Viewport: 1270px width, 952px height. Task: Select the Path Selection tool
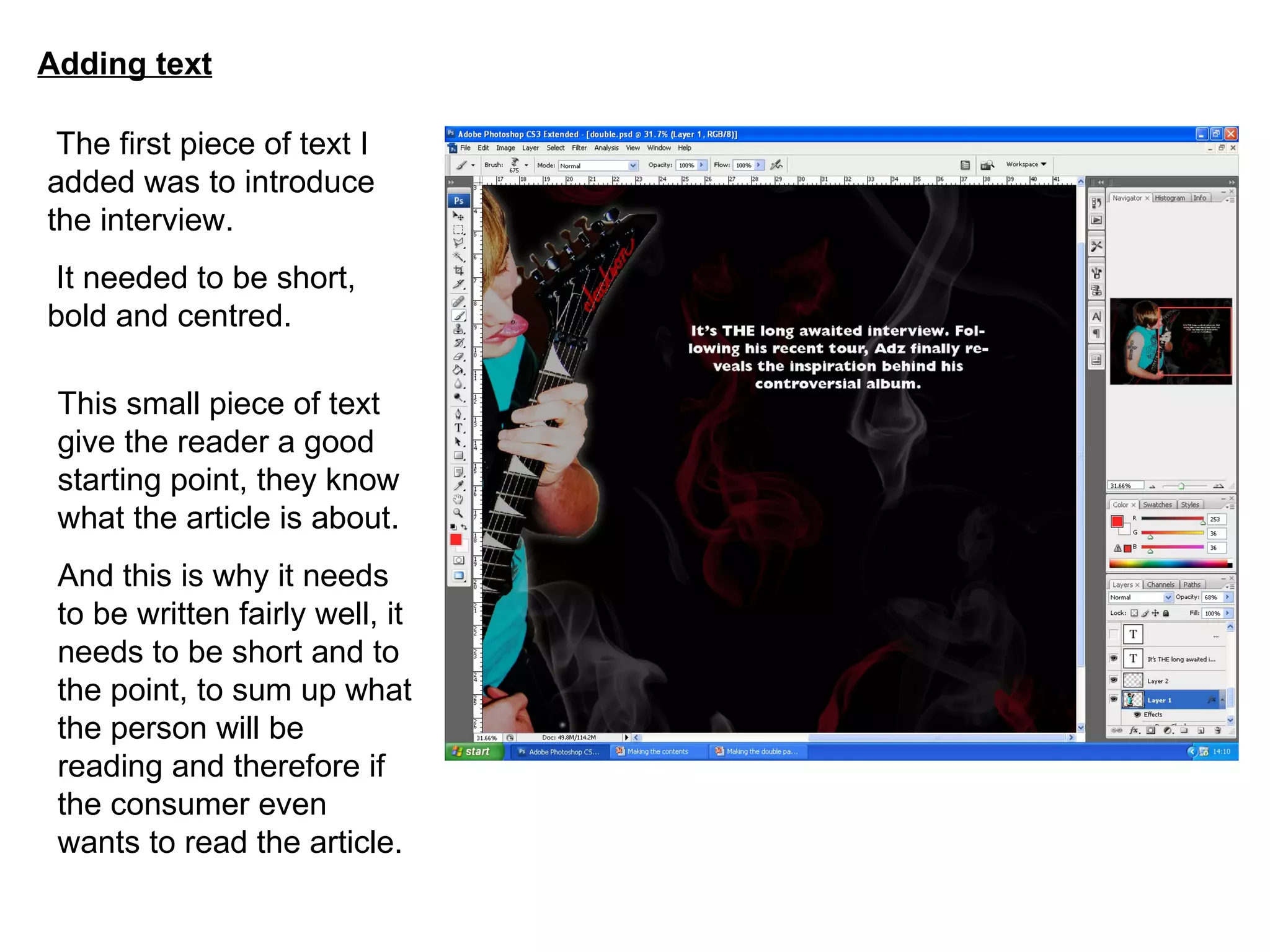(x=458, y=442)
